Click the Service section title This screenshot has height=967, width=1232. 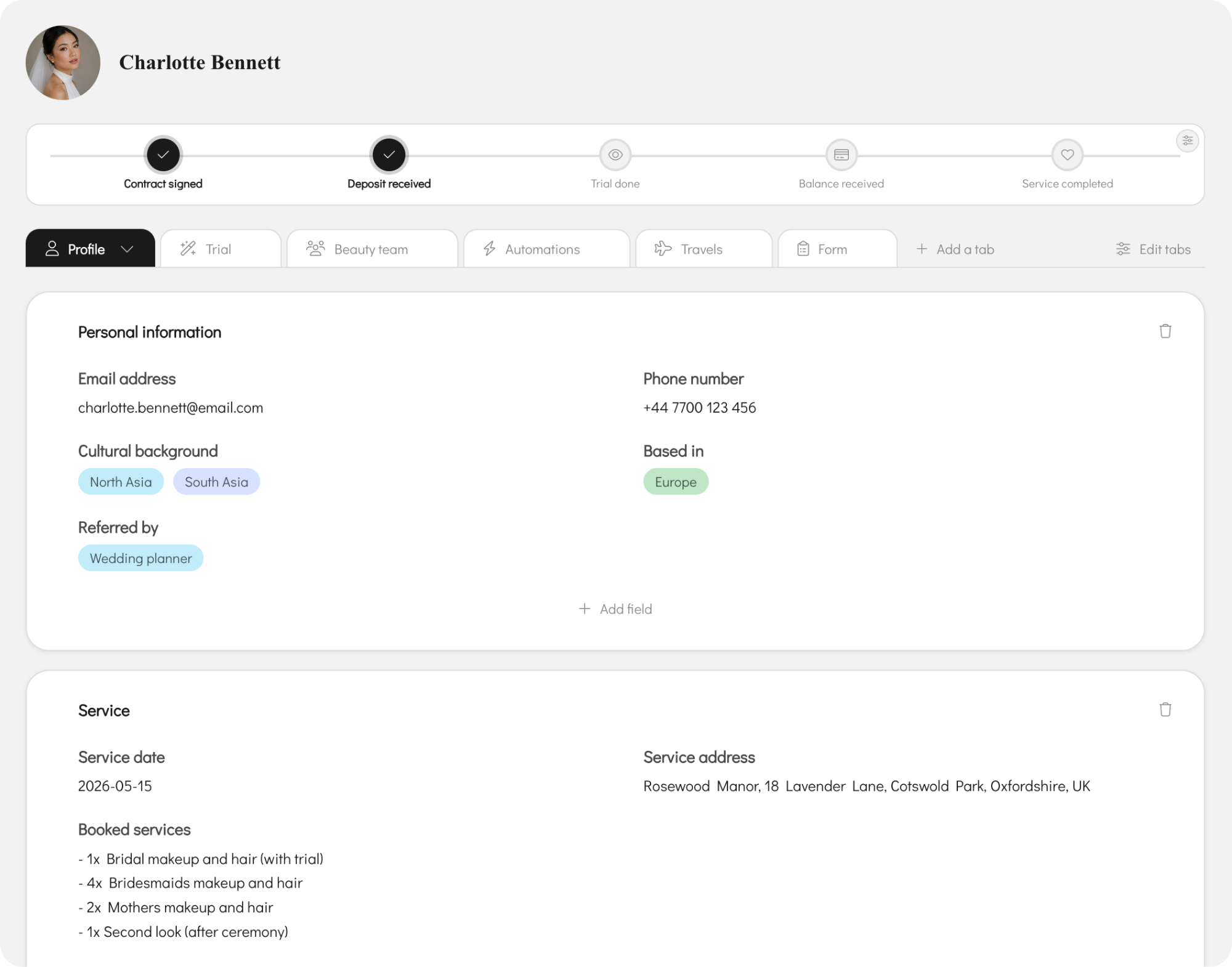104,711
